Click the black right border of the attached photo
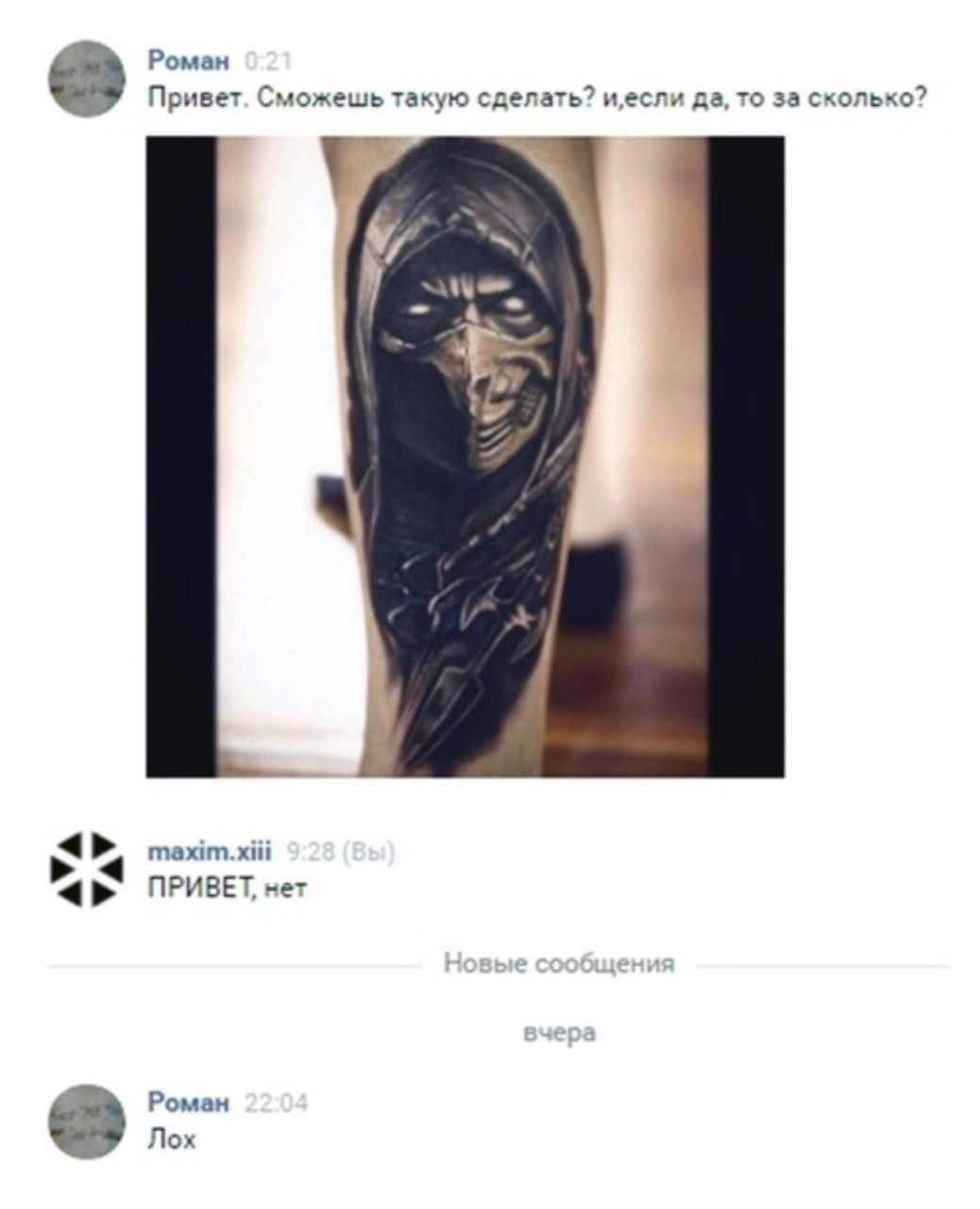Screen dimensions: 980x1209 pos(746,456)
